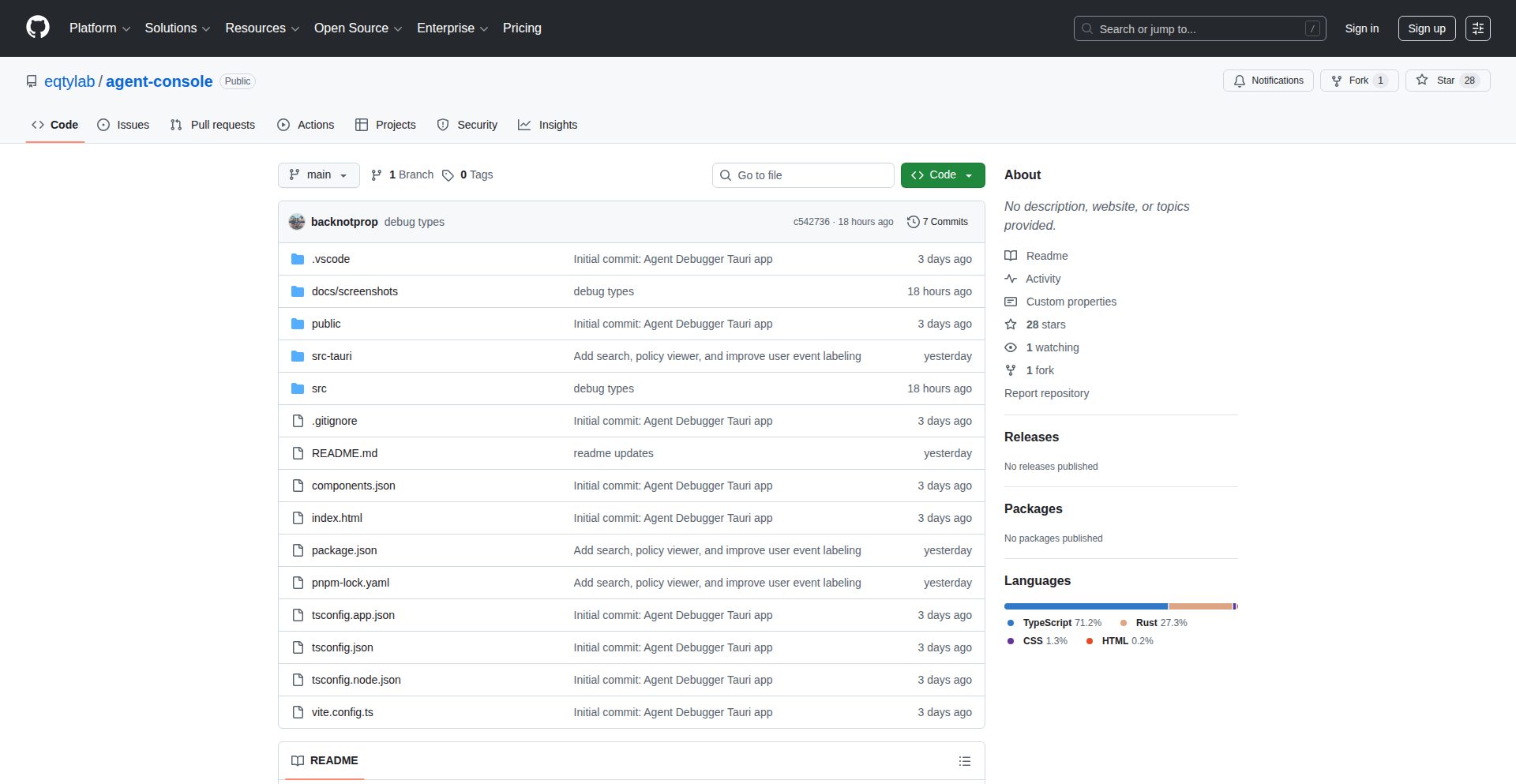Image resolution: width=1516 pixels, height=784 pixels.
Task: Click the Report repository link
Action: coord(1046,393)
